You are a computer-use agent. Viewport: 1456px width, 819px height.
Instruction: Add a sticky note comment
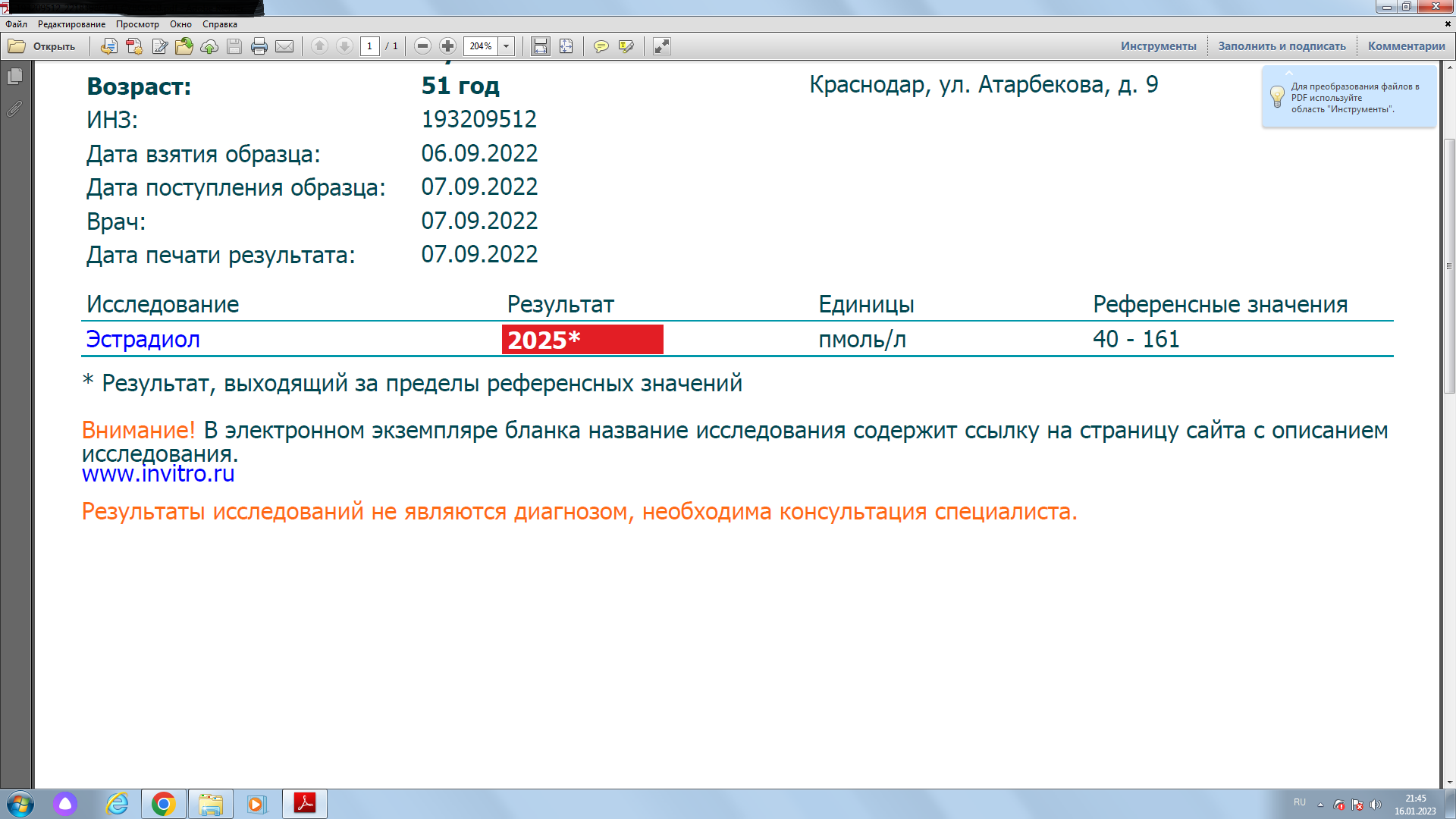click(601, 46)
